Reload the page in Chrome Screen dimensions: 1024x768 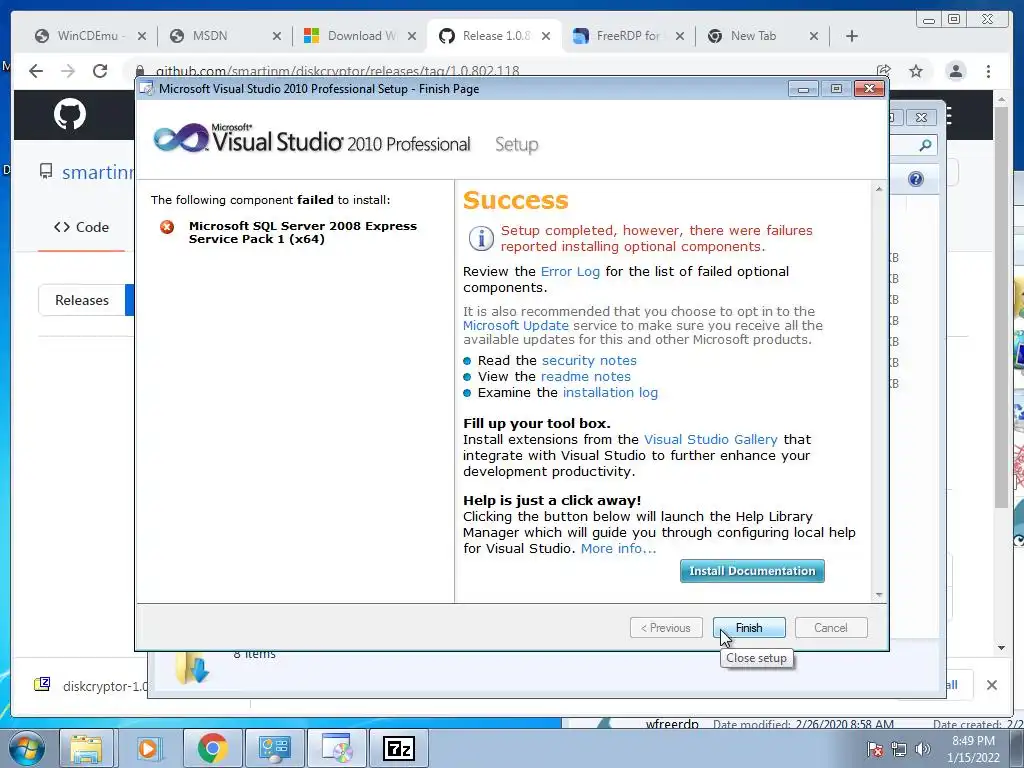[100, 71]
